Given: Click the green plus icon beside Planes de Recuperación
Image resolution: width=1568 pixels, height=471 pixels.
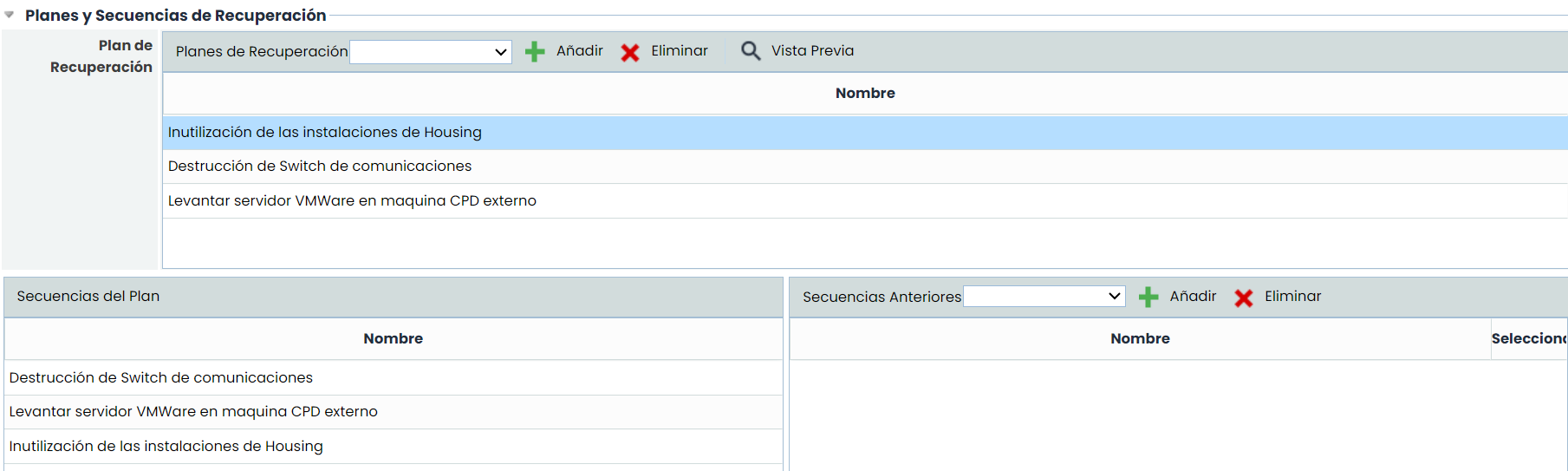Looking at the screenshot, I should pos(535,52).
